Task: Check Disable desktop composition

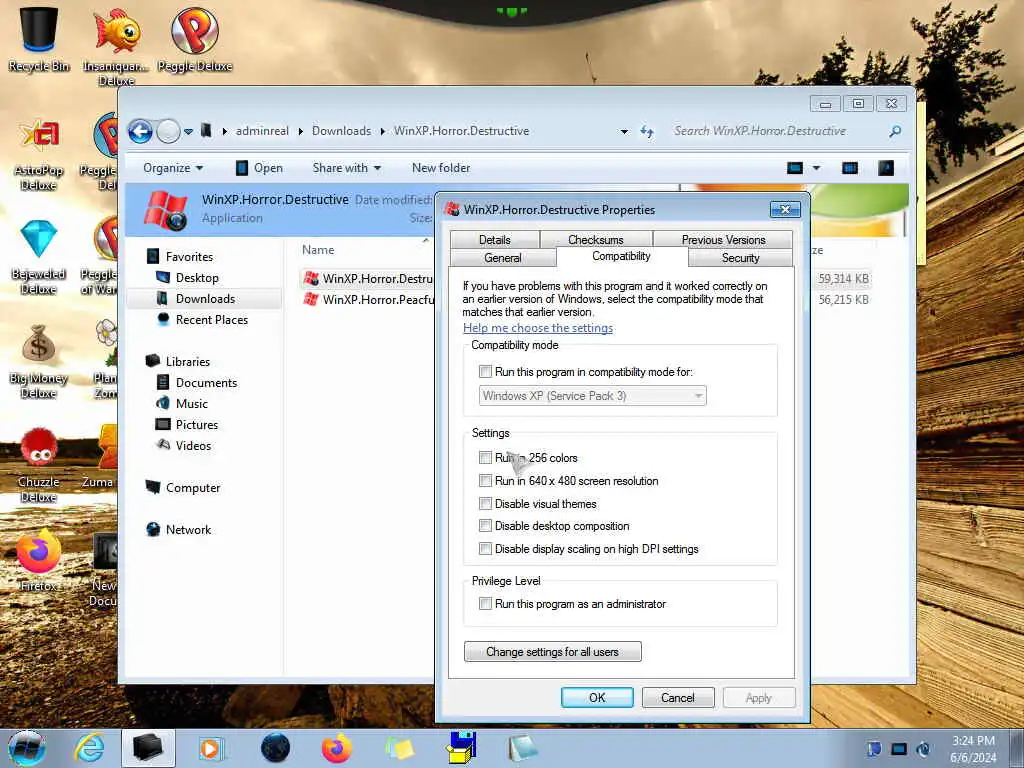Action: click(x=485, y=526)
